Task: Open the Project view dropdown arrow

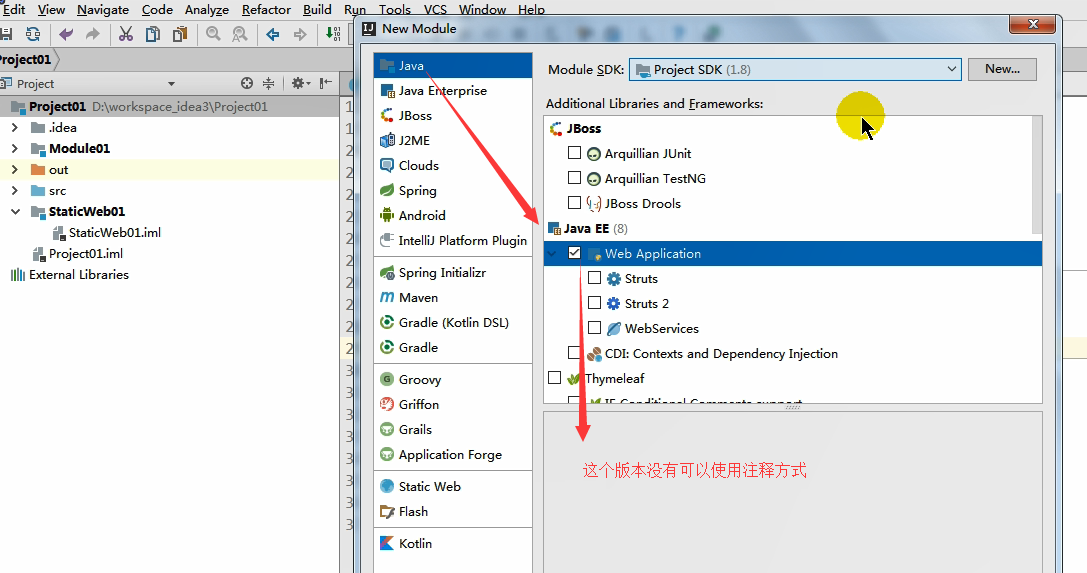Action: click(x=171, y=84)
